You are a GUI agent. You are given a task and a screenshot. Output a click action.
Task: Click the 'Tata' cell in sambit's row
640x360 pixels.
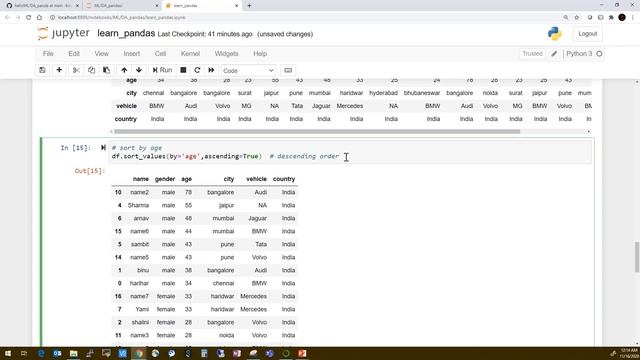coord(261,244)
